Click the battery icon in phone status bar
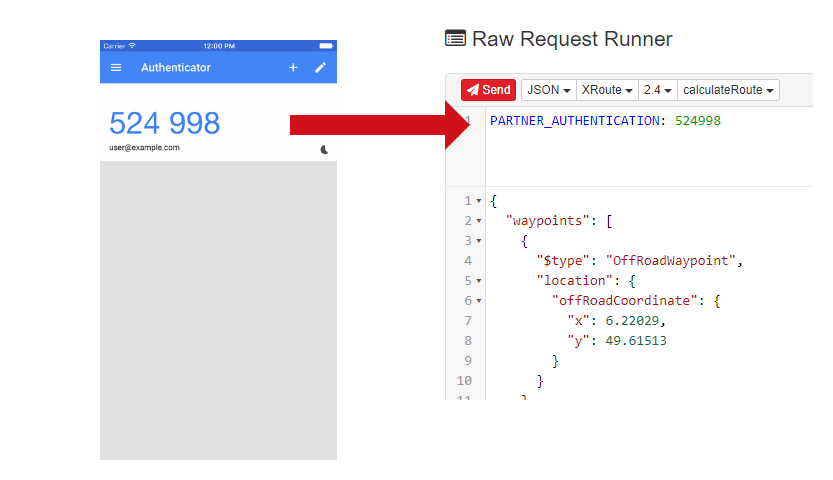Viewport: 833px width, 480px height. point(325,46)
